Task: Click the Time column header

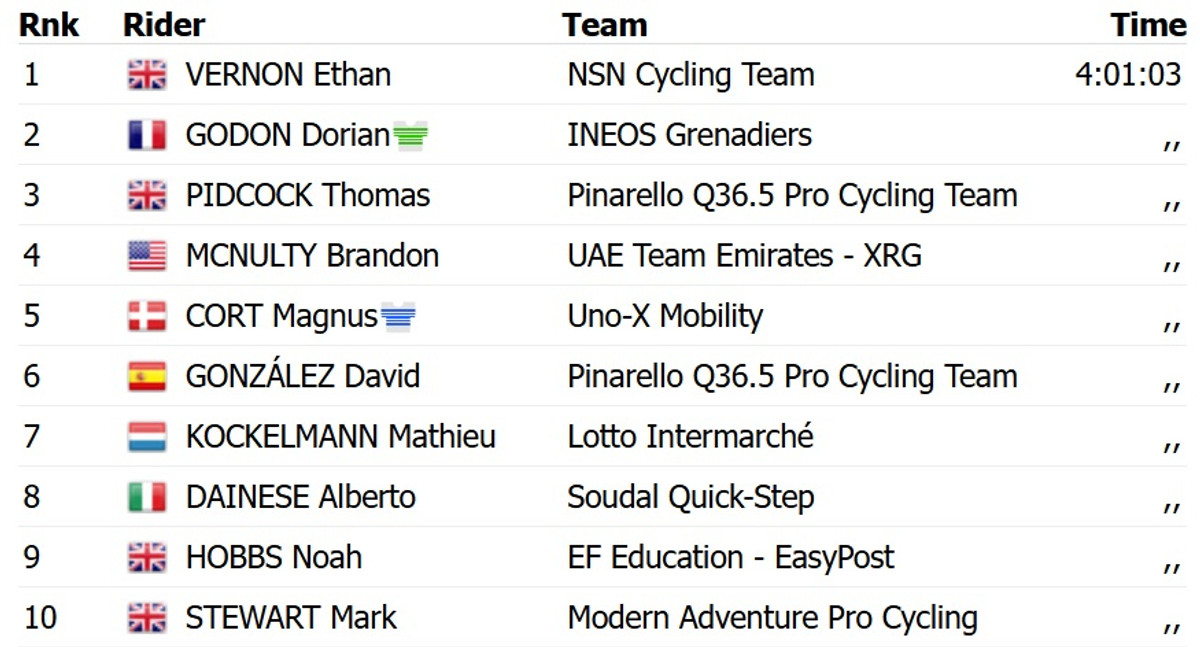Action: [1148, 25]
